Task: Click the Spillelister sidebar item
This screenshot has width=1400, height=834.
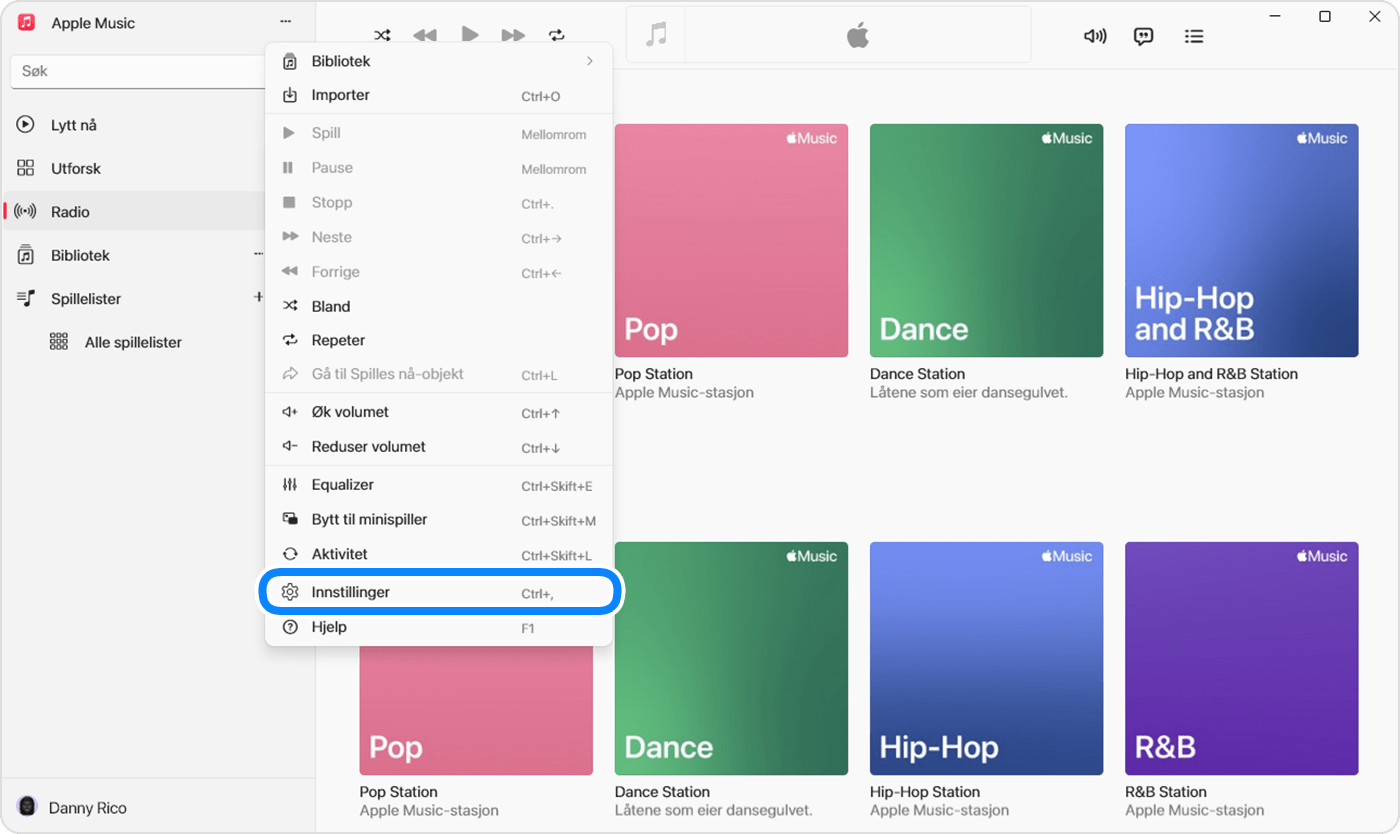Action: [134, 298]
